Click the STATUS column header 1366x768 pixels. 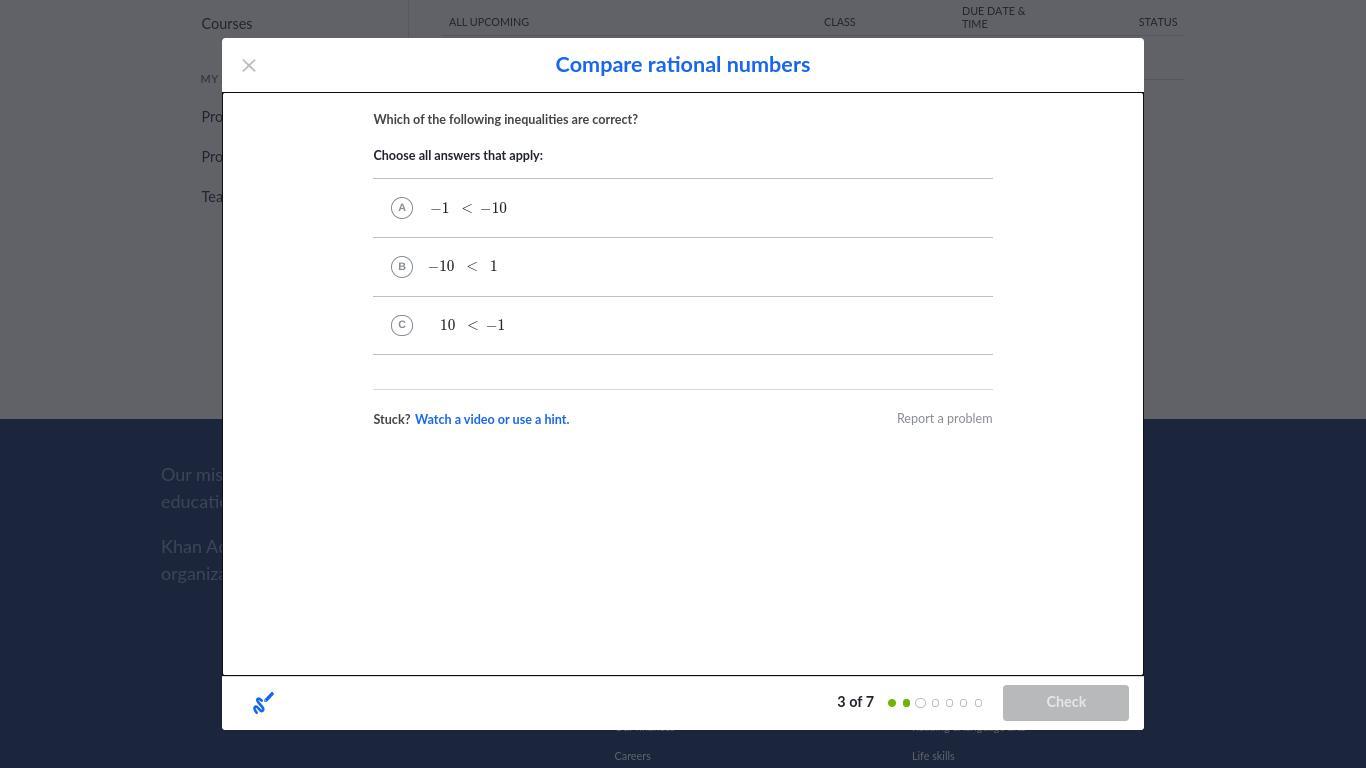[1158, 22]
